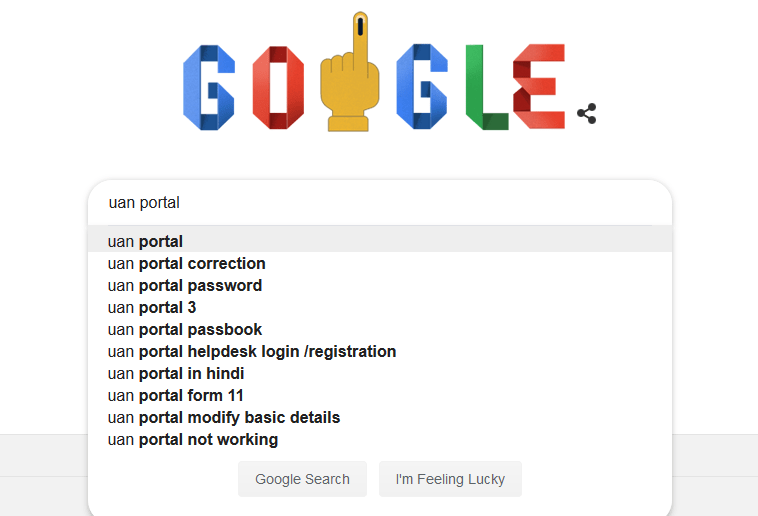Choose 'uan portal in hindi' suggestion

[380, 373]
